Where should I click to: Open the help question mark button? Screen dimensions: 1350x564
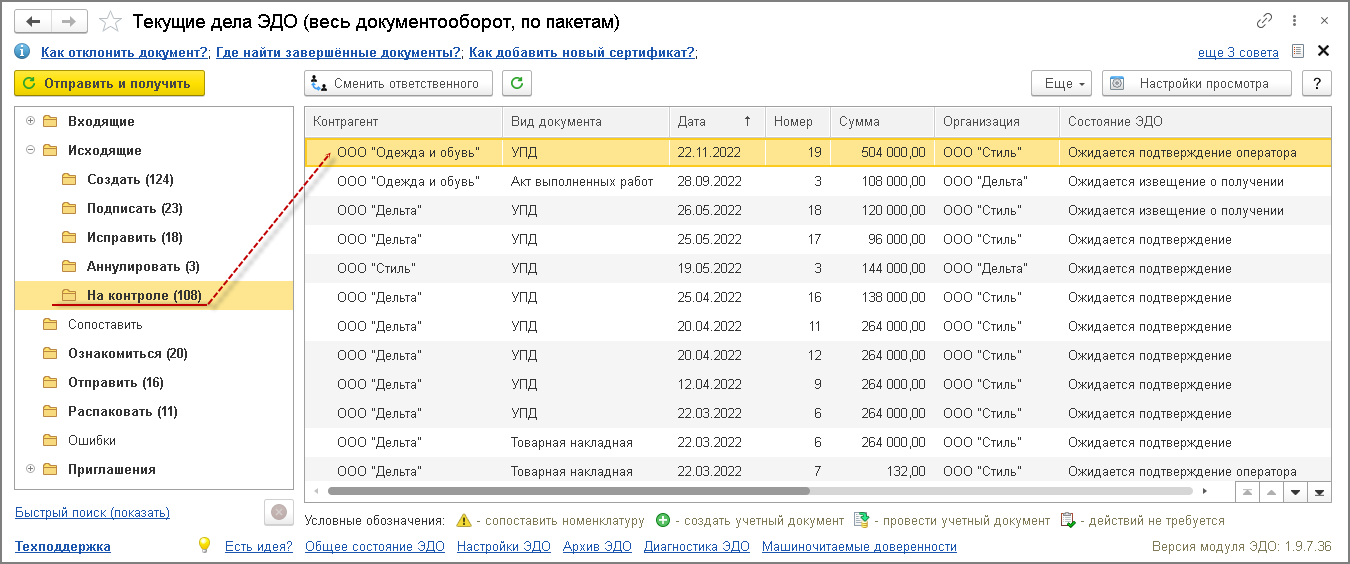(1317, 84)
